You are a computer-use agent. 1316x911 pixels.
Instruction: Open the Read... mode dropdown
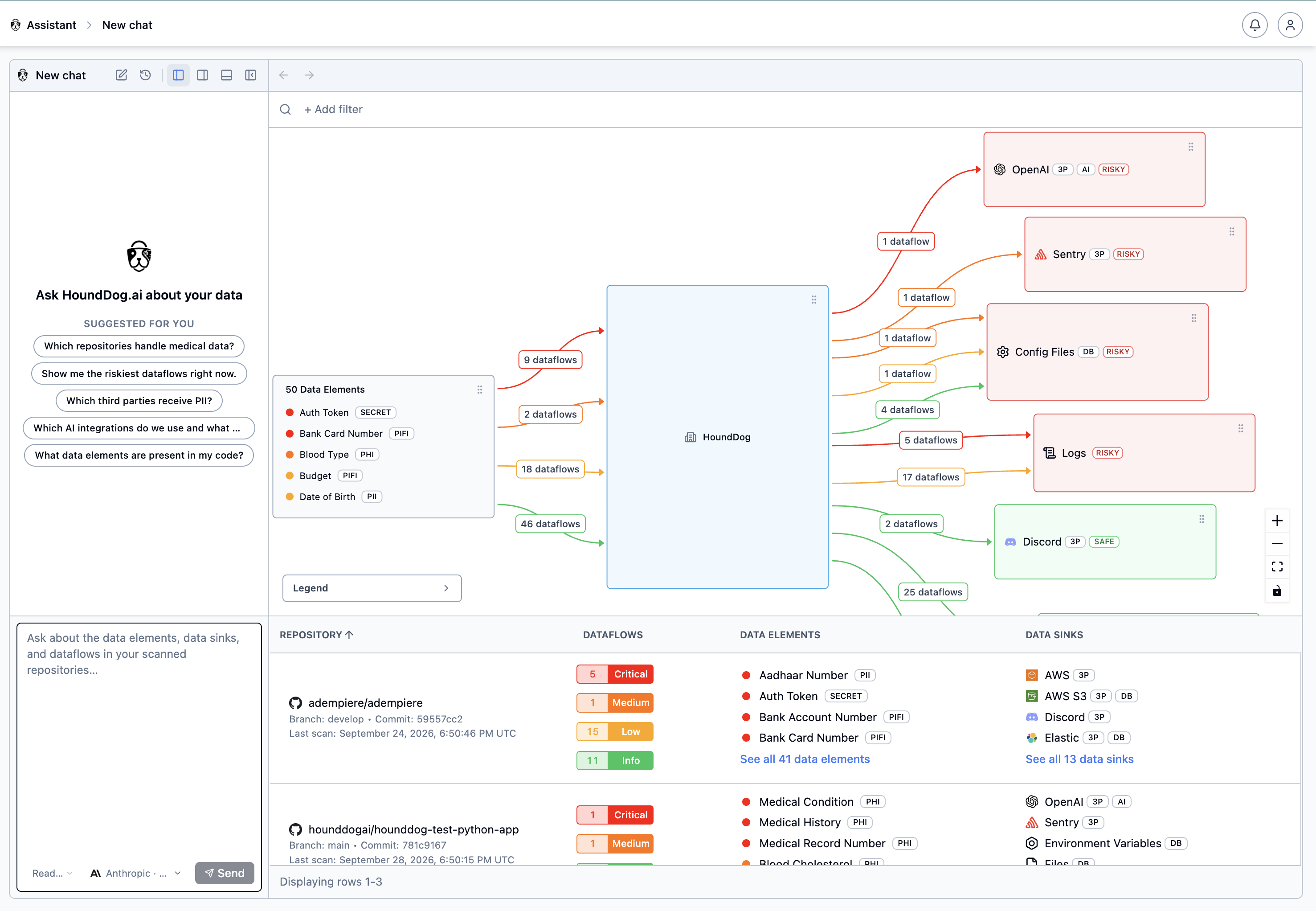pyautogui.click(x=53, y=873)
